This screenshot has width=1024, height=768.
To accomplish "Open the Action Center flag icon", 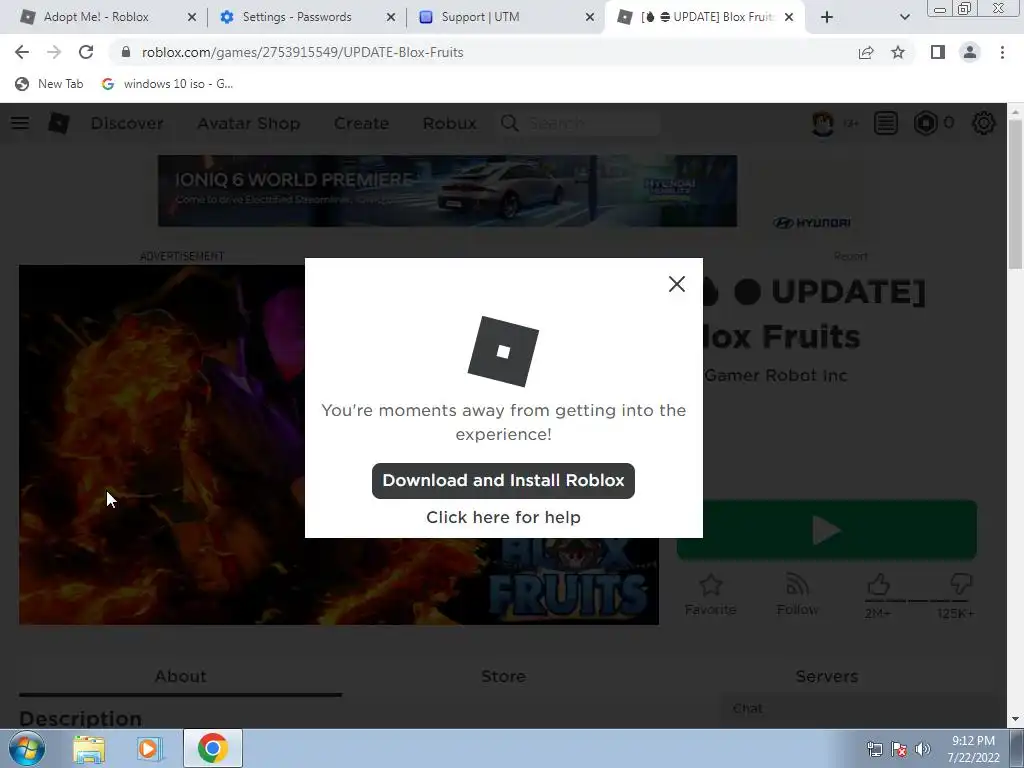I will click(x=899, y=749).
